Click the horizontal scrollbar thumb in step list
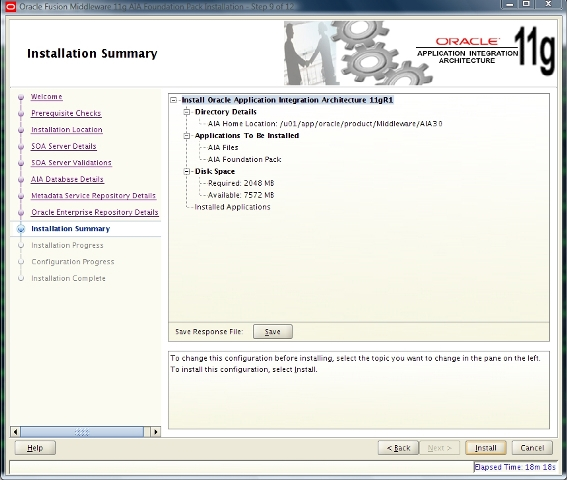567x480 pixels. (x=82, y=432)
